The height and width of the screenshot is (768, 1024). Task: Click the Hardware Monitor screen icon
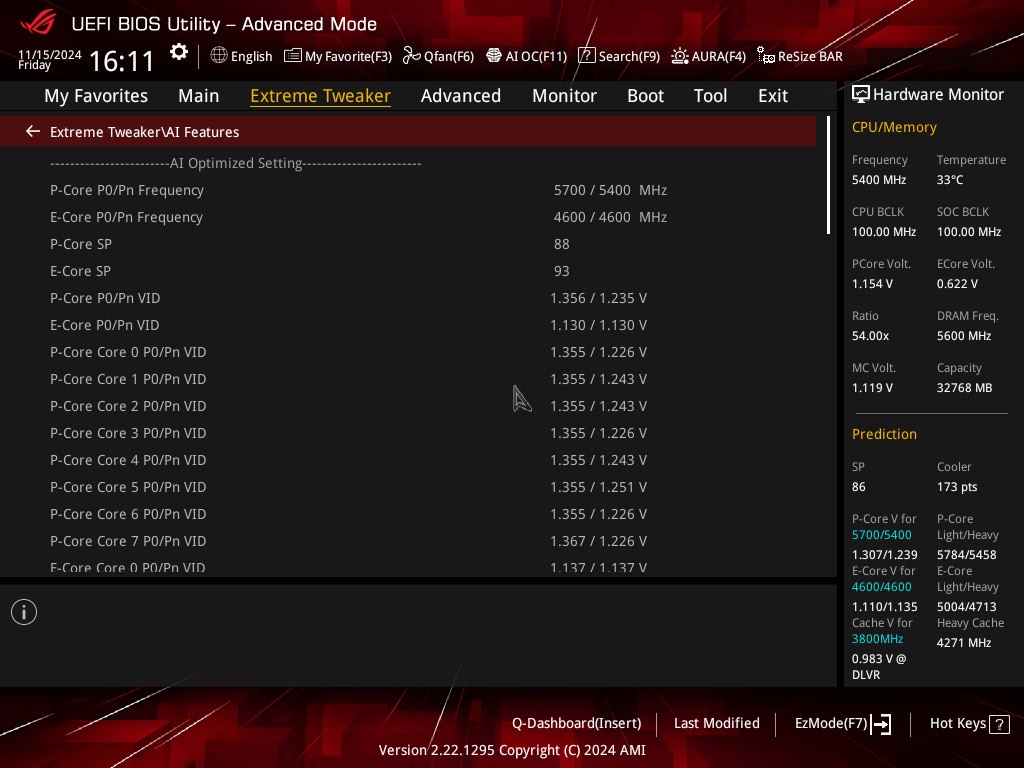coord(861,94)
